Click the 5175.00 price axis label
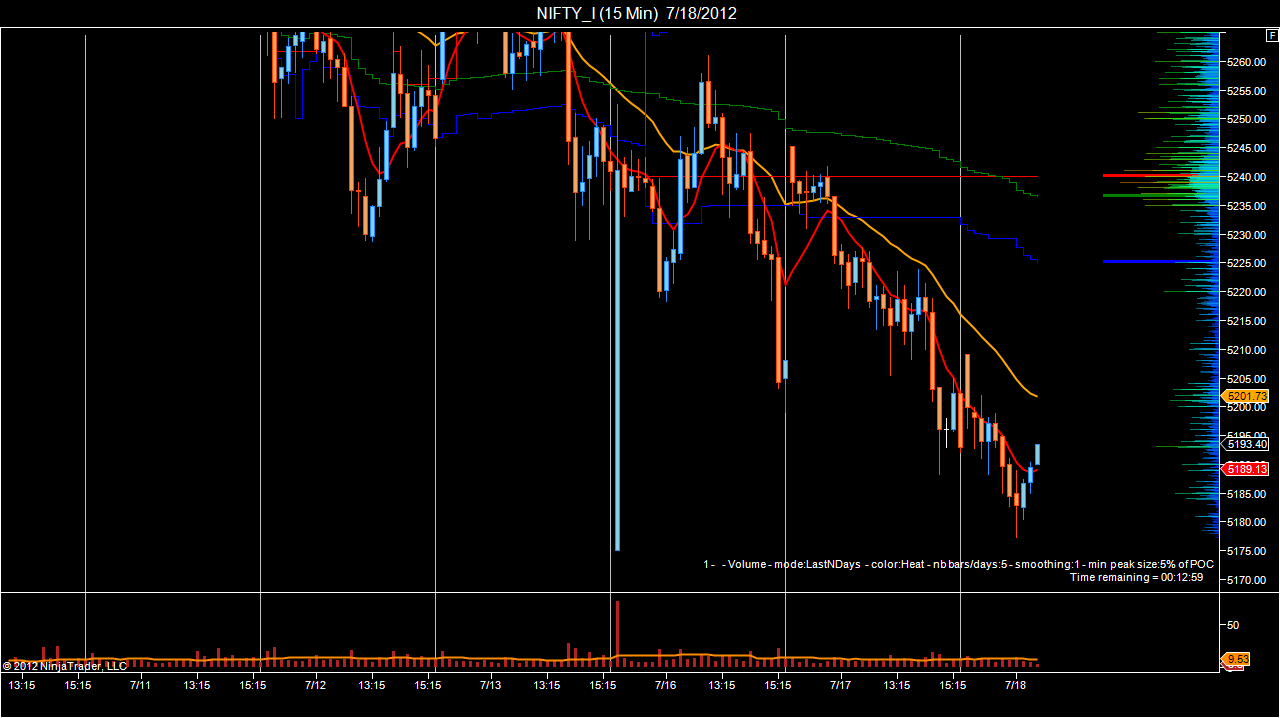The width and height of the screenshot is (1280, 718). pyautogui.click(x=1246, y=552)
